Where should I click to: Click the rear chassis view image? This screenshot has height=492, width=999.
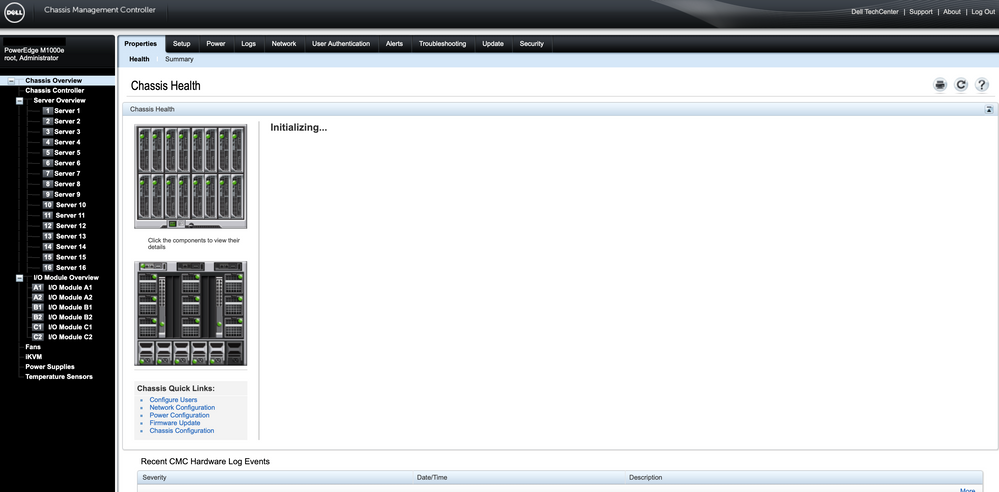pyautogui.click(x=190, y=313)
